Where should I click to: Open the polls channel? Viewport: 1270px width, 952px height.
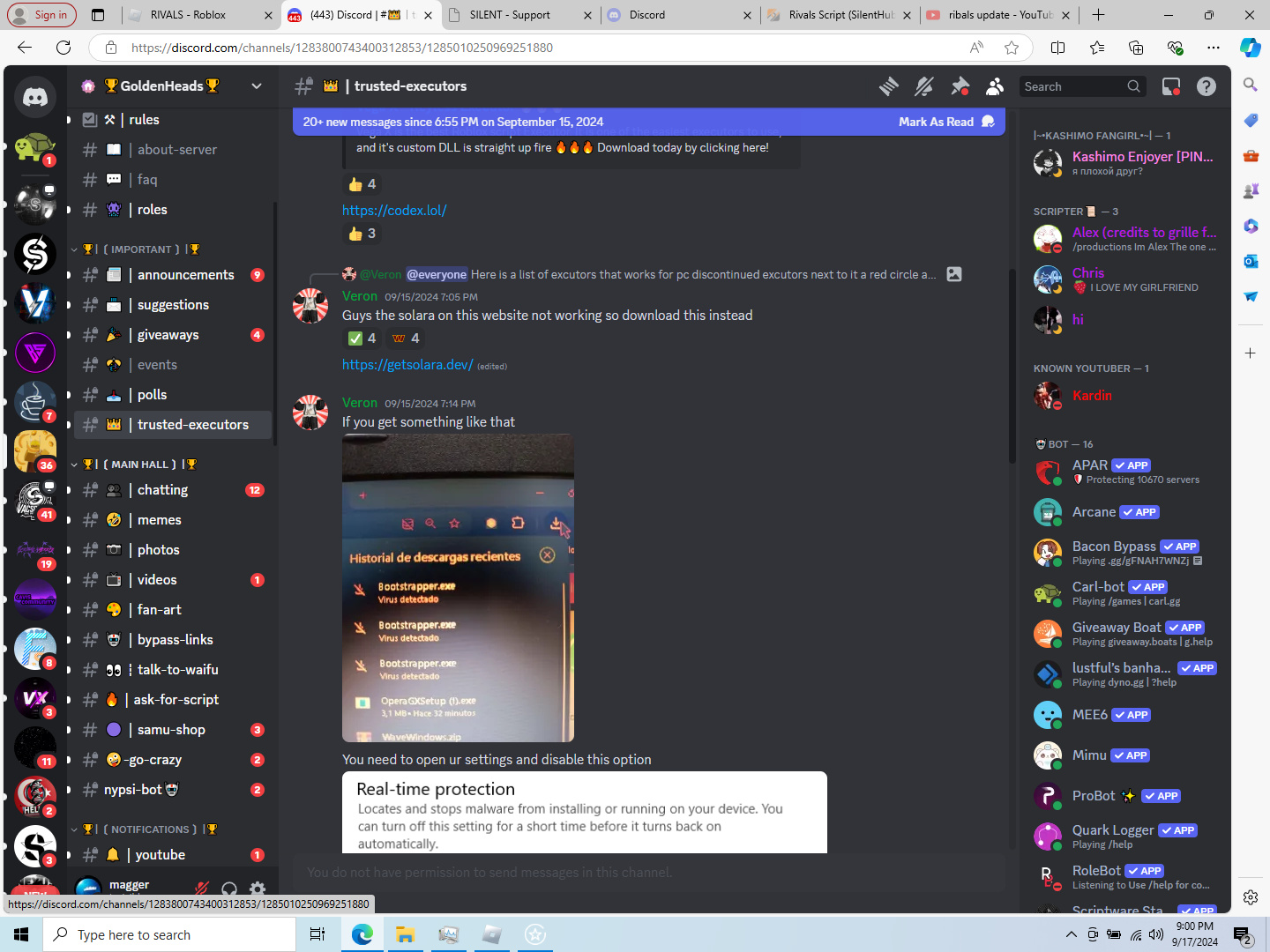click(x=173, y=395)
